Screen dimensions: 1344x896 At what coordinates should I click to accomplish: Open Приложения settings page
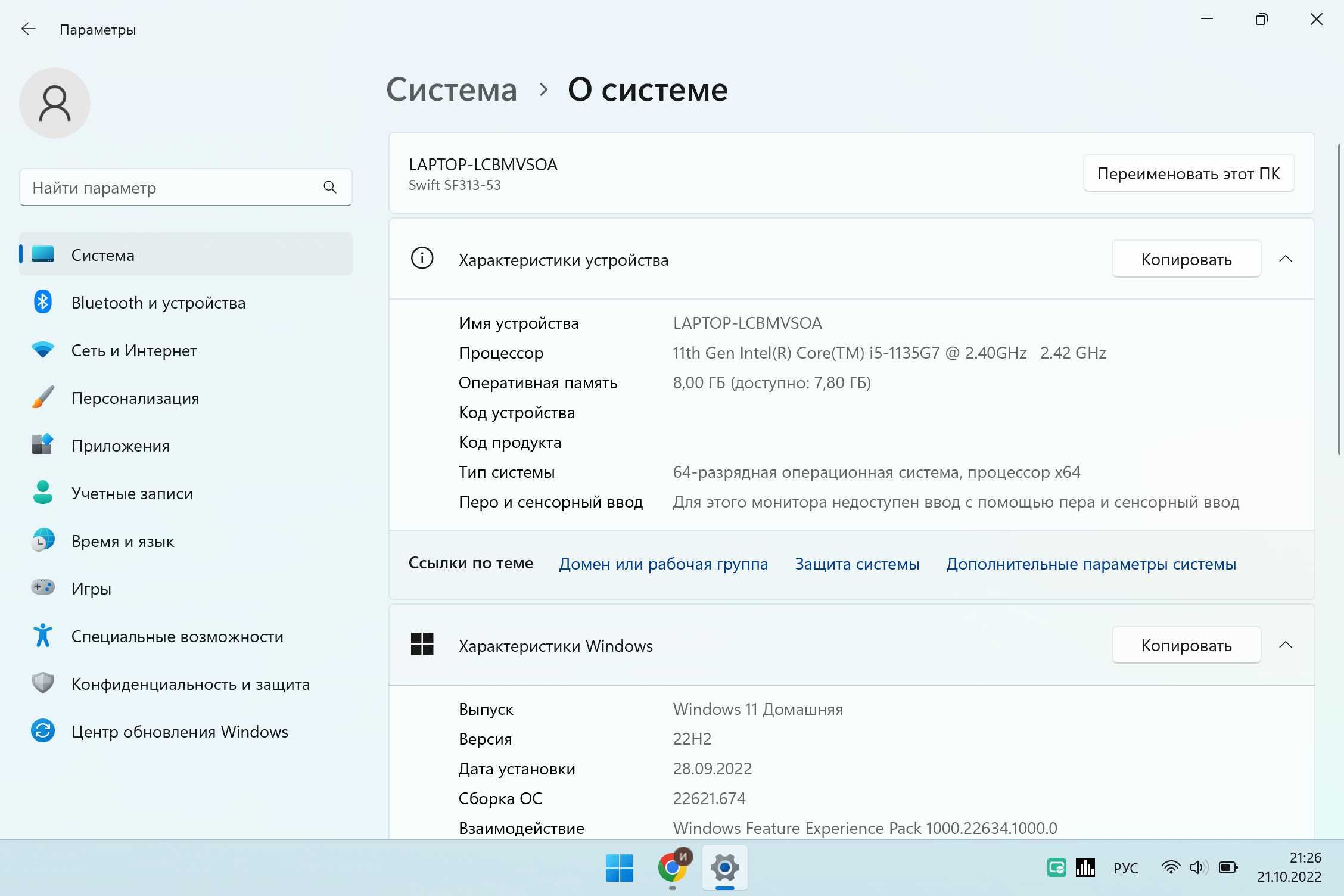tap(186, 445)
